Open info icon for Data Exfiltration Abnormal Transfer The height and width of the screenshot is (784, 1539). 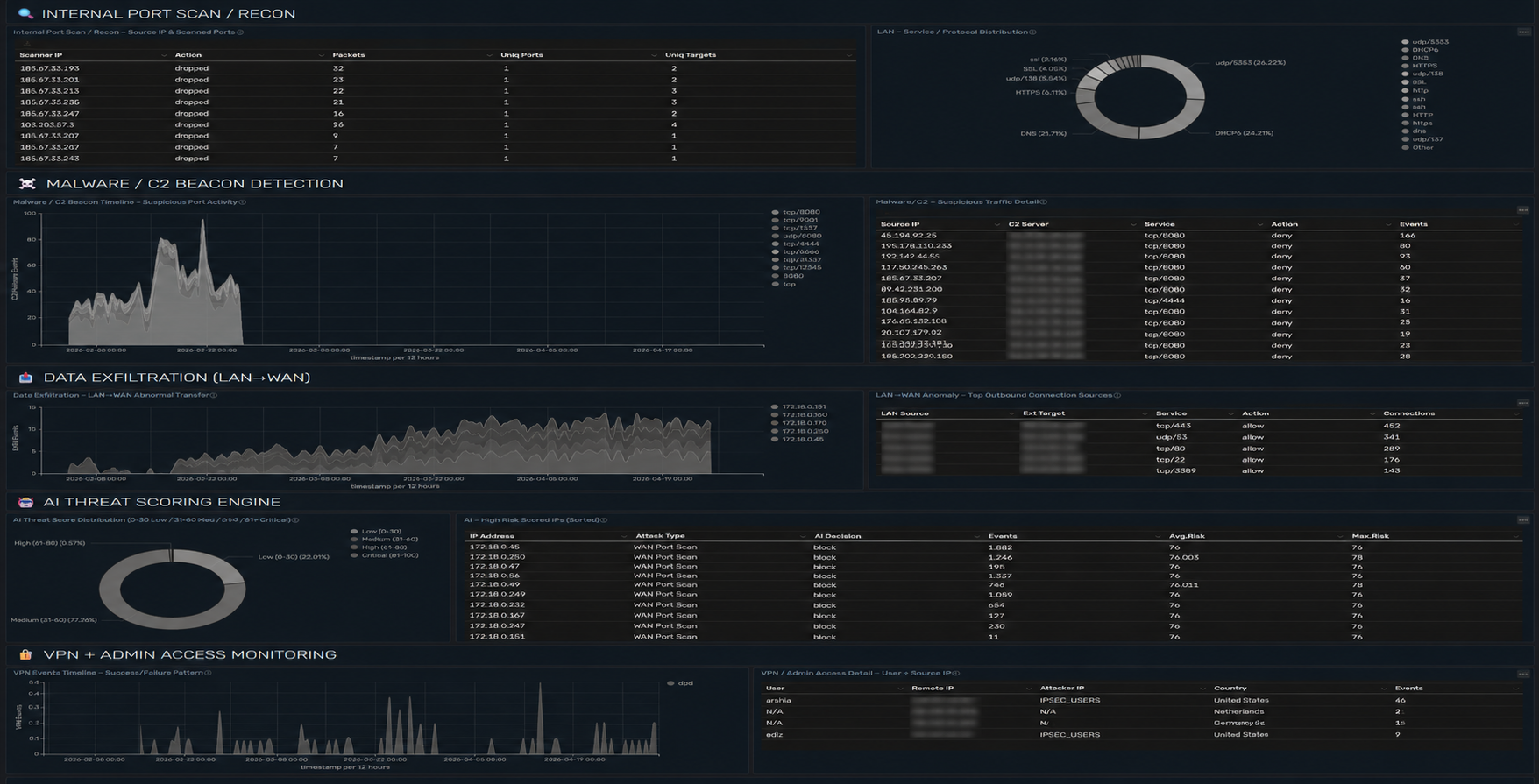coord(214,395)
